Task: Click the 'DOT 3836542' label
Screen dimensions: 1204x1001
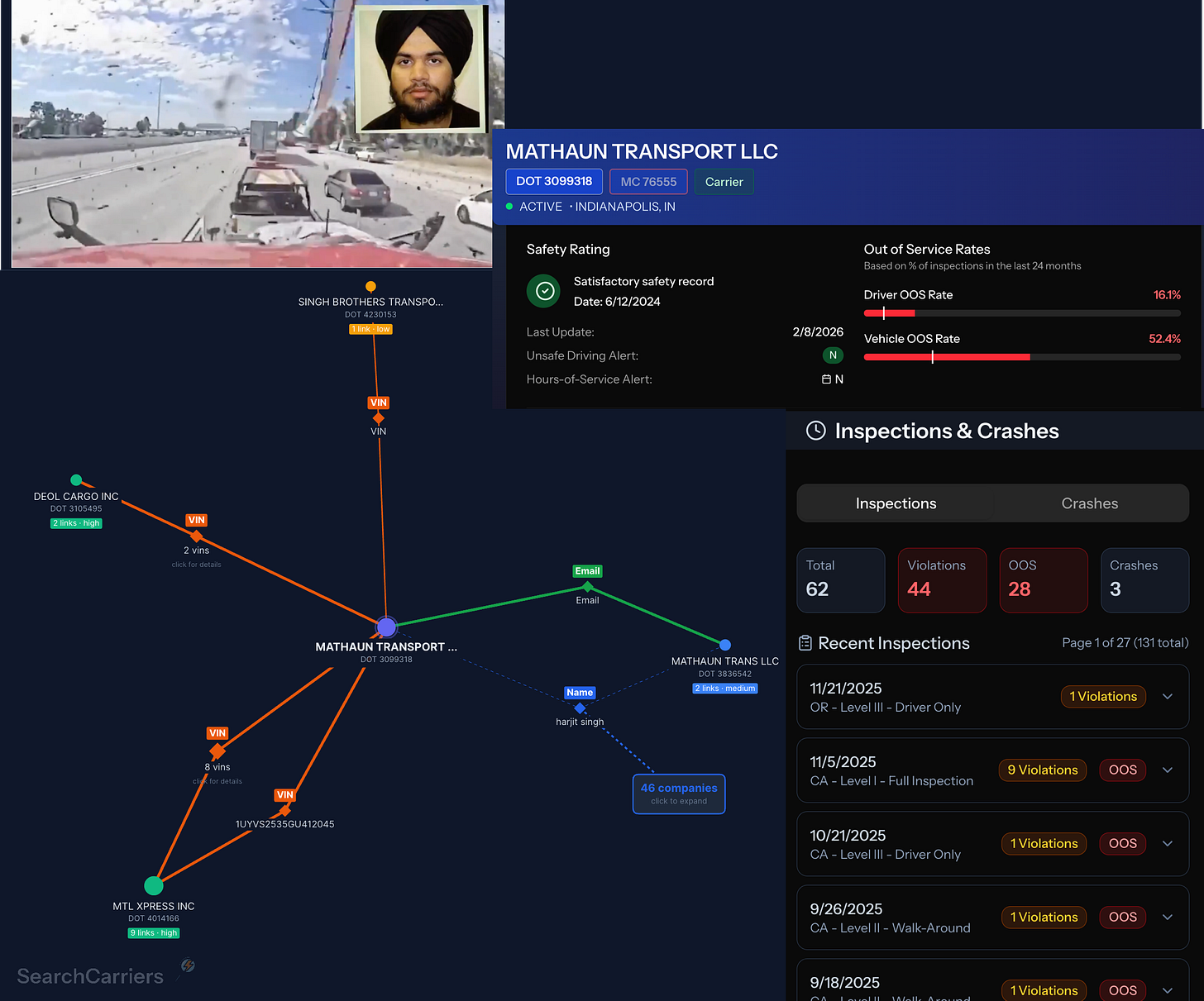Action: coord(725,674)
